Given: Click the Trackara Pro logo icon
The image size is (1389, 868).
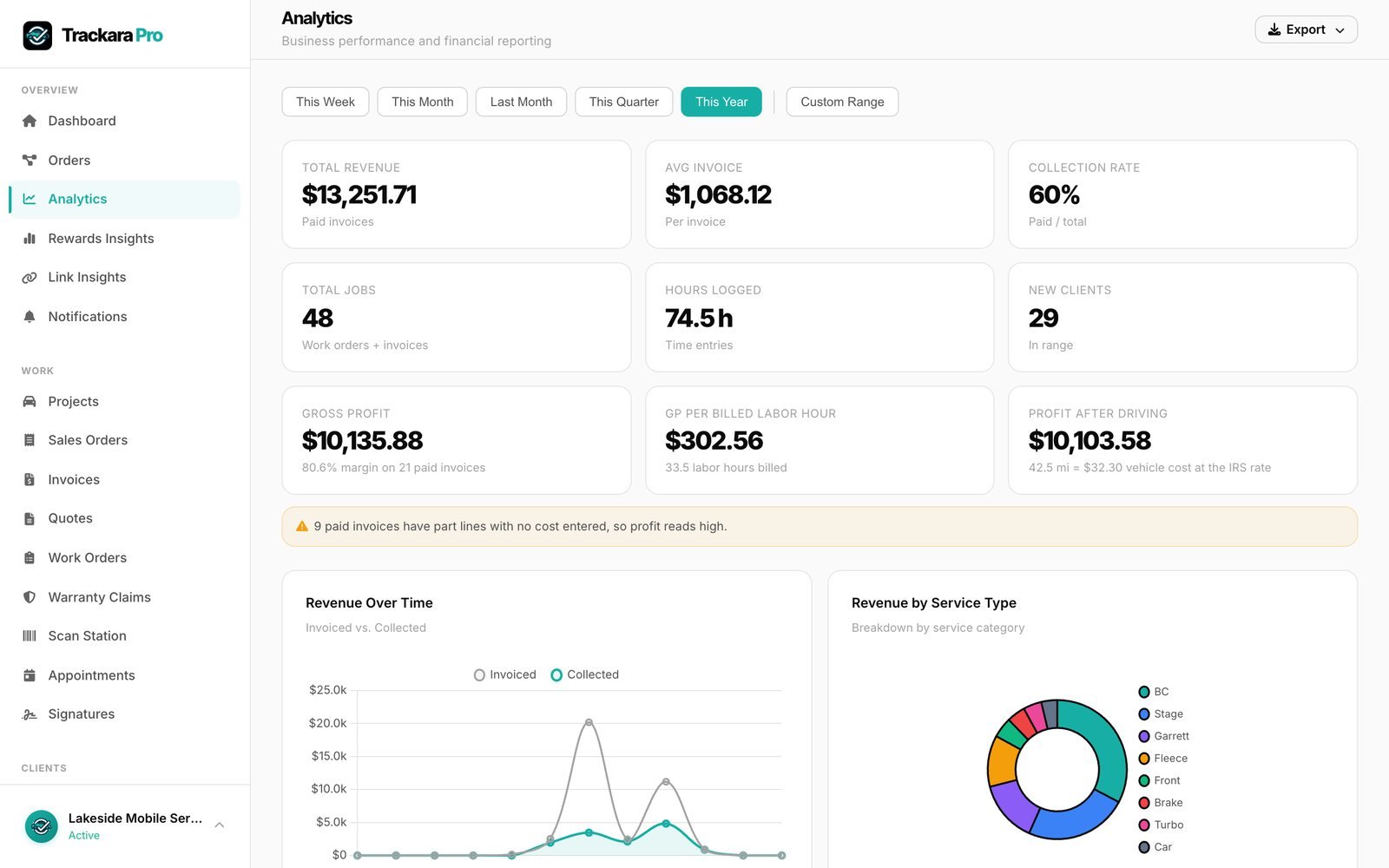Looking at the screenshot, I should pyautogui.click(x=37, y=36).
